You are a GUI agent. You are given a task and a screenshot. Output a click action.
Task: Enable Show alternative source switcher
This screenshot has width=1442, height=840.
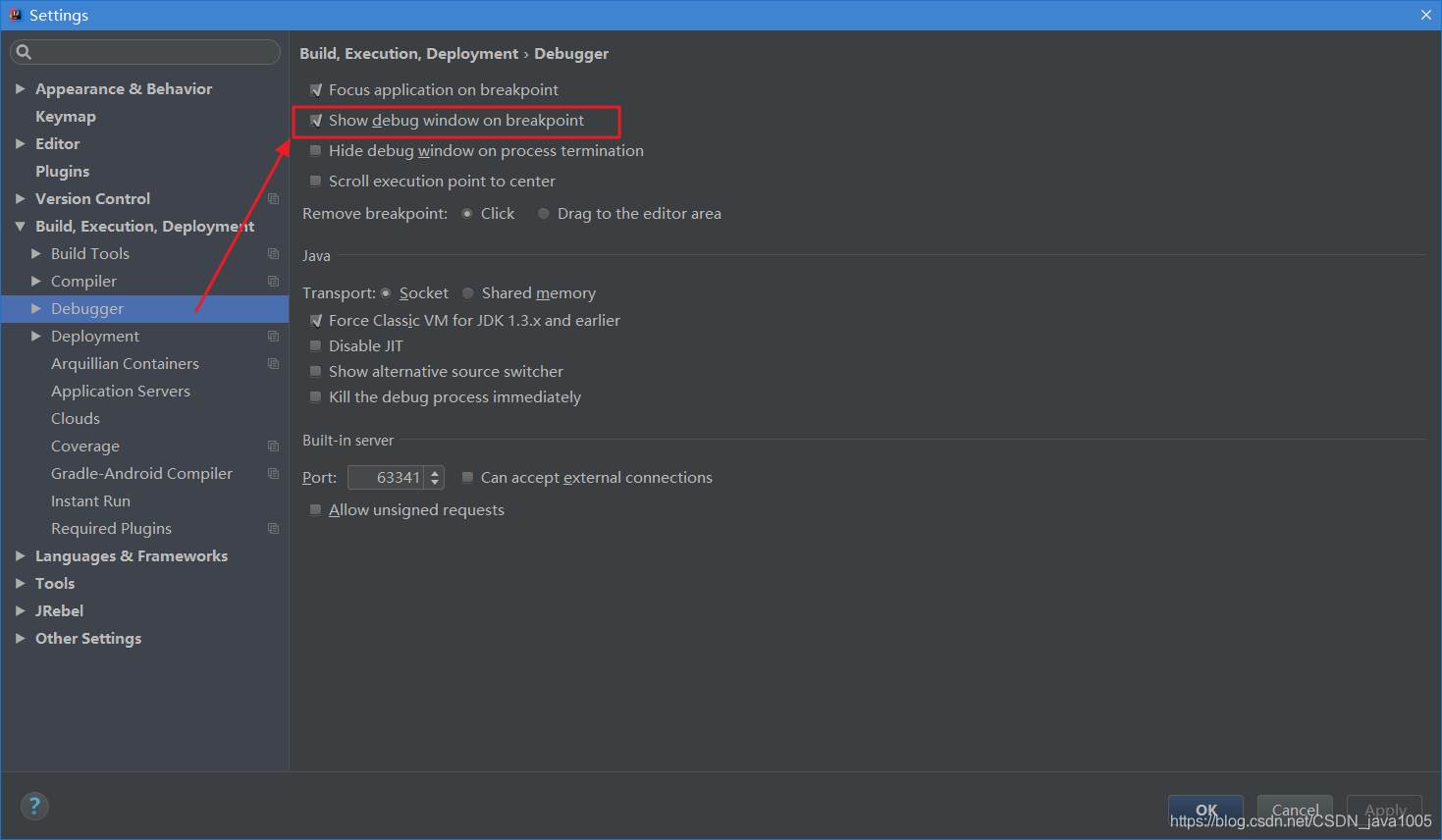click(x=315, y=372)
